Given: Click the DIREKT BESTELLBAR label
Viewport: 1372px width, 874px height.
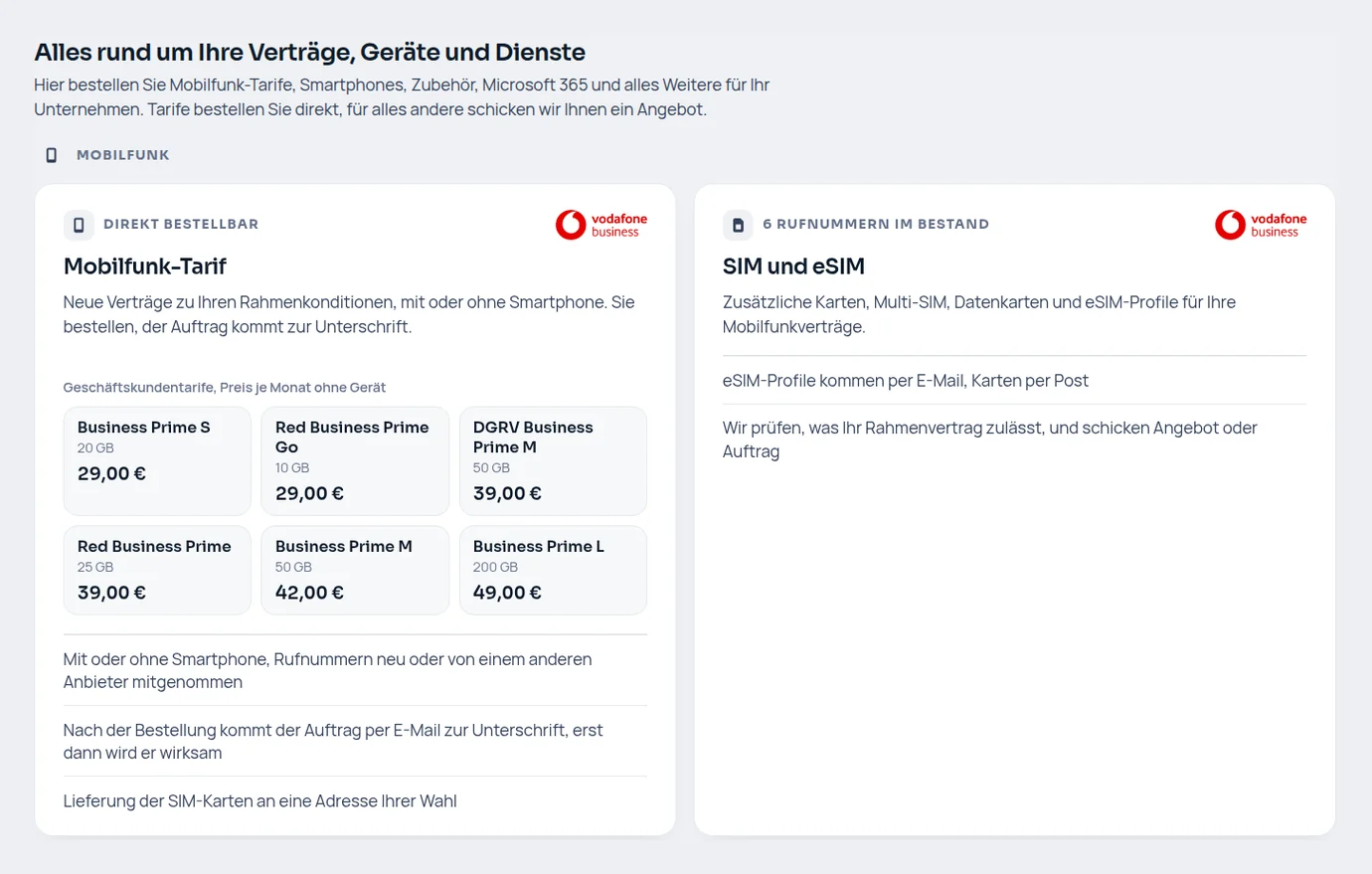Looking at the screenshot, I should pos(181,224).
